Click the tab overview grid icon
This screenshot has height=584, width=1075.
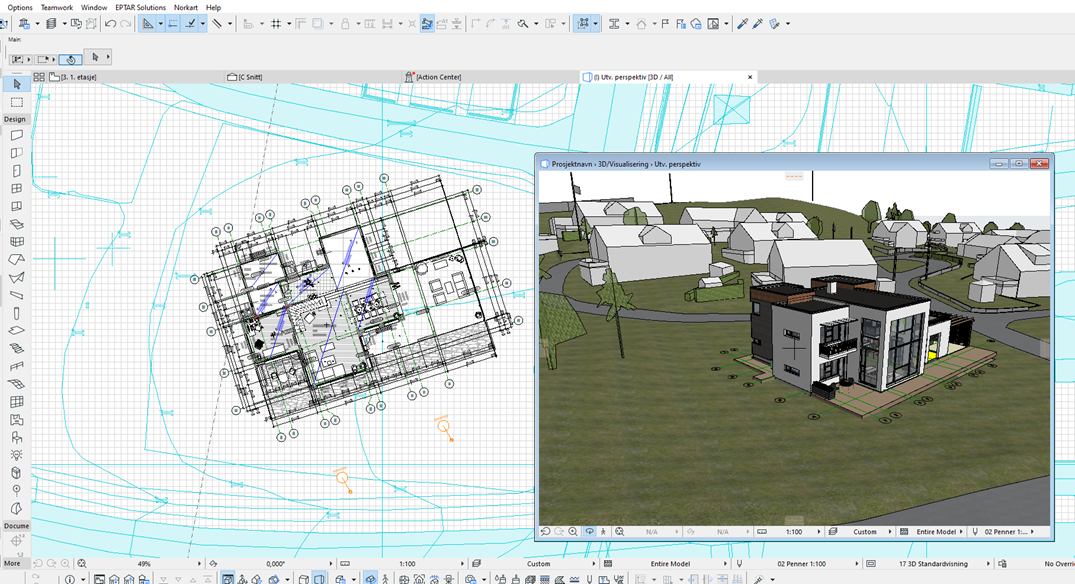(39, 77)
